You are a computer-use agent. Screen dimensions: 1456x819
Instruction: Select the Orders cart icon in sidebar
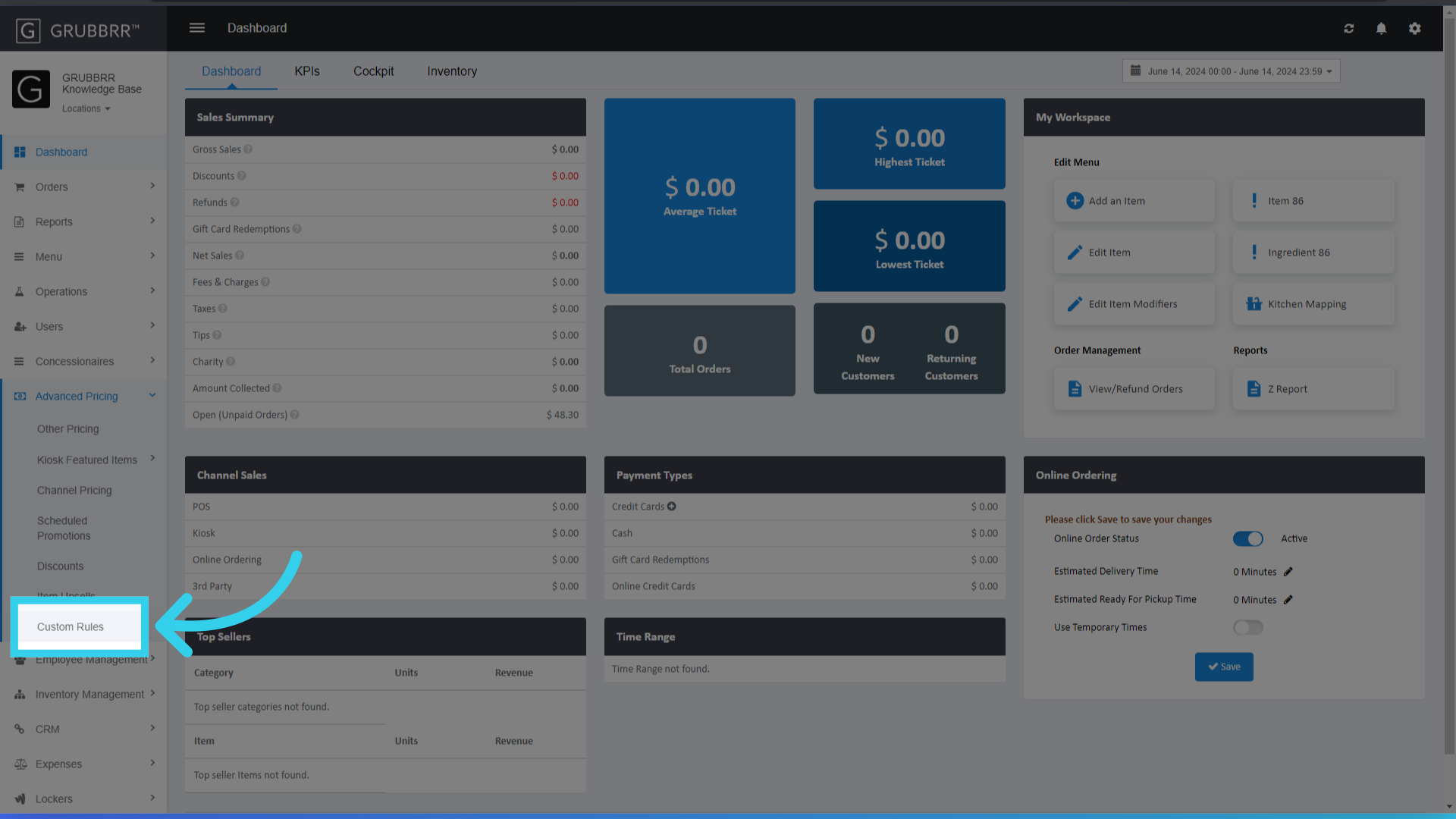pos(20,187)
